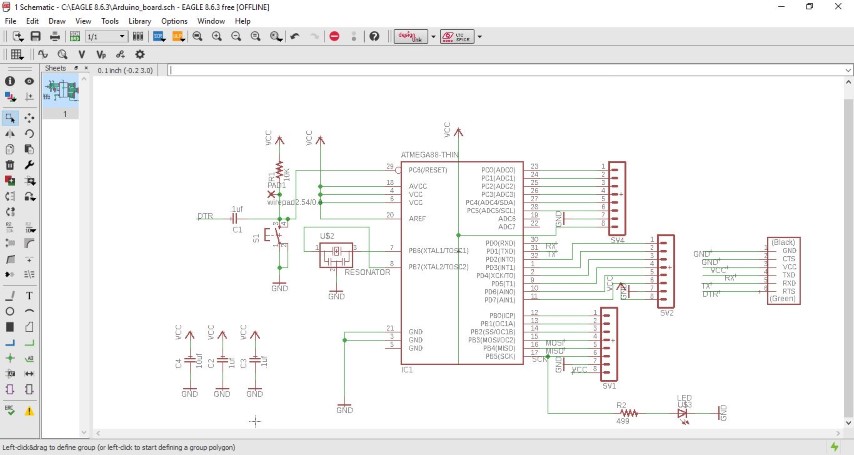Viewport: 854px width, 455px height.
Task: Select the Info tool
Action: [10, 81]
